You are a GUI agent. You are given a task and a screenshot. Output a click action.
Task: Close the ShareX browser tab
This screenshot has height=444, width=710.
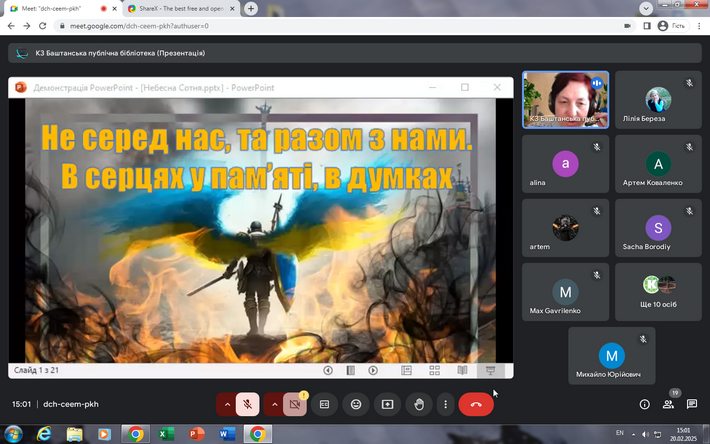[233, 9]
